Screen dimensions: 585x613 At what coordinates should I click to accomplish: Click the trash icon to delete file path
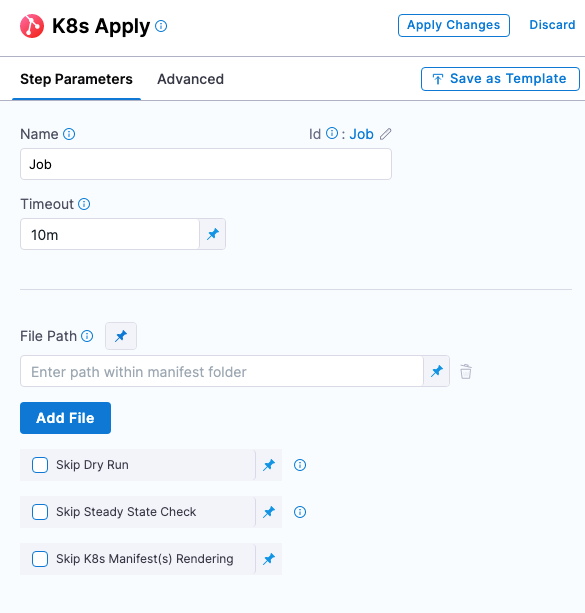[x=466, y=371]
